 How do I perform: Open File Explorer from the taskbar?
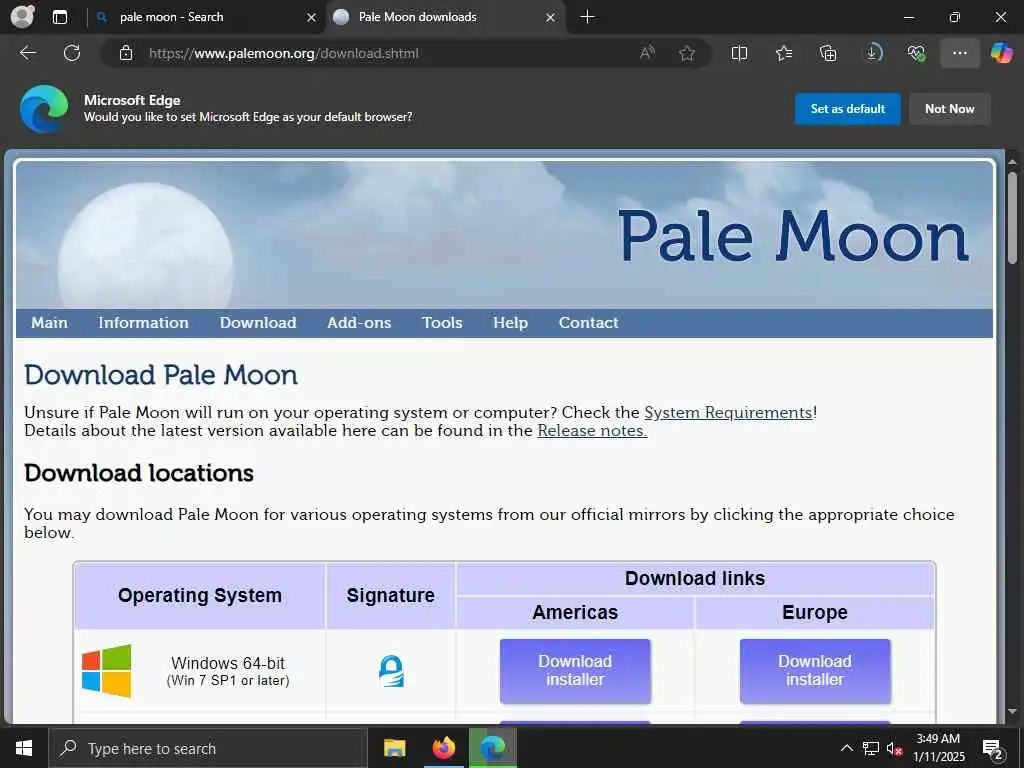click(394, 748)
